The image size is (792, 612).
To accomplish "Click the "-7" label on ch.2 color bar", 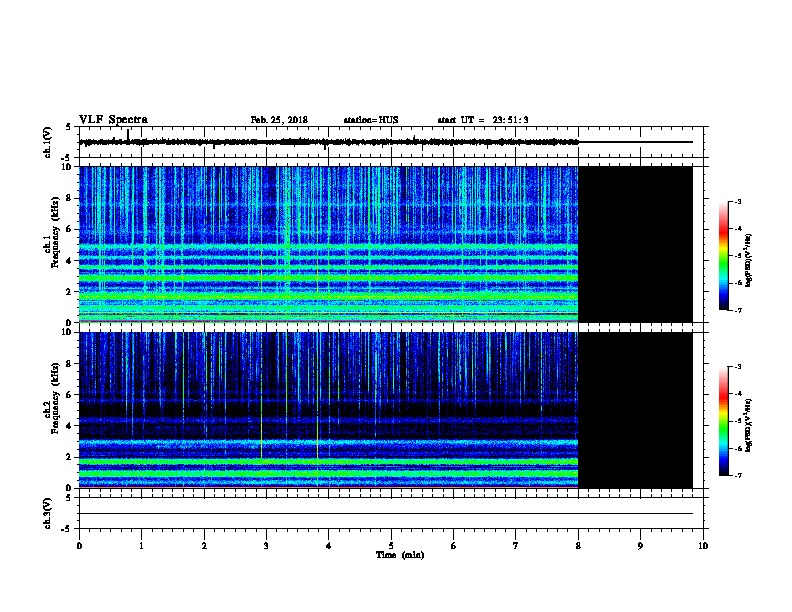I will point(737,475).
